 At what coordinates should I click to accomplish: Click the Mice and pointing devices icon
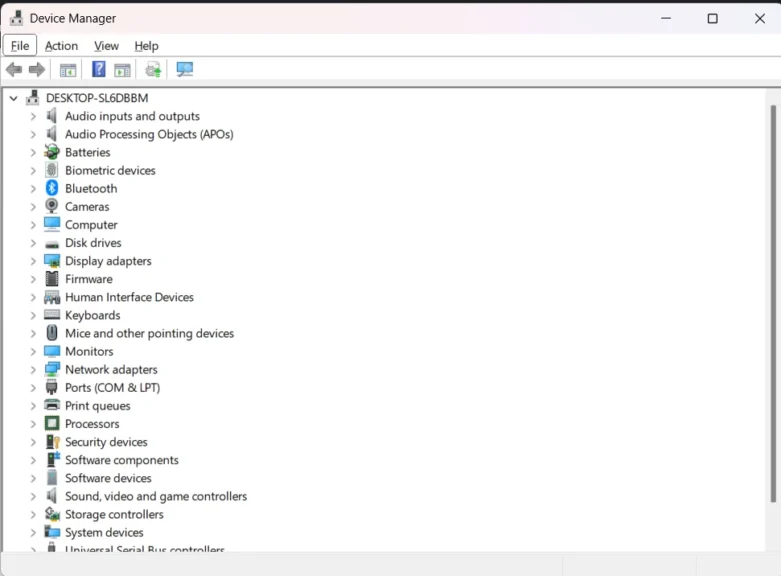52,333
